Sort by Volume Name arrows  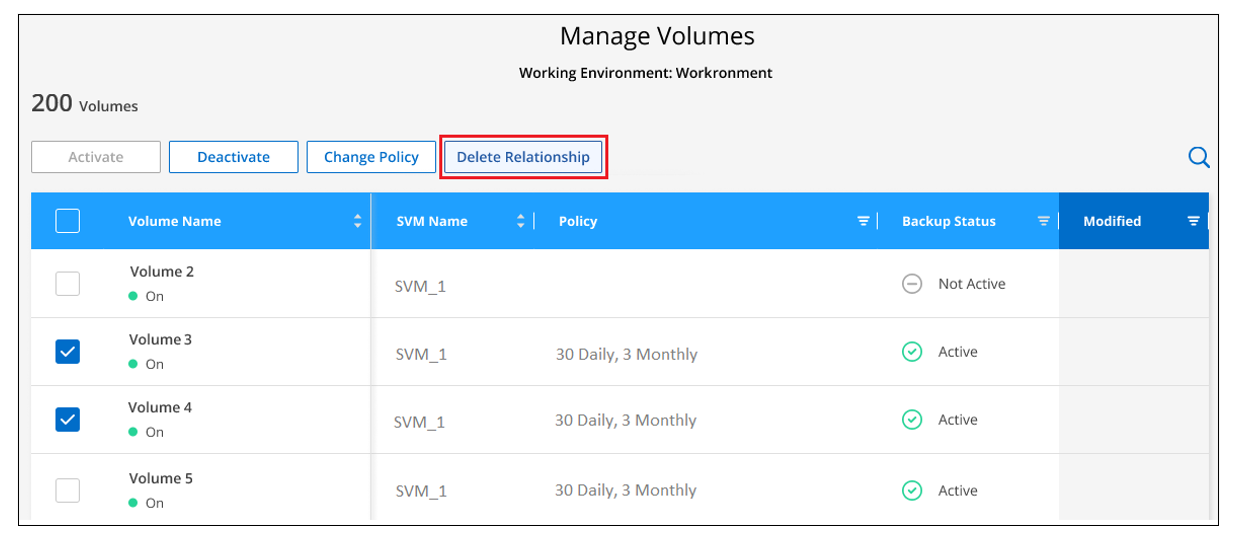pos(358,221)
